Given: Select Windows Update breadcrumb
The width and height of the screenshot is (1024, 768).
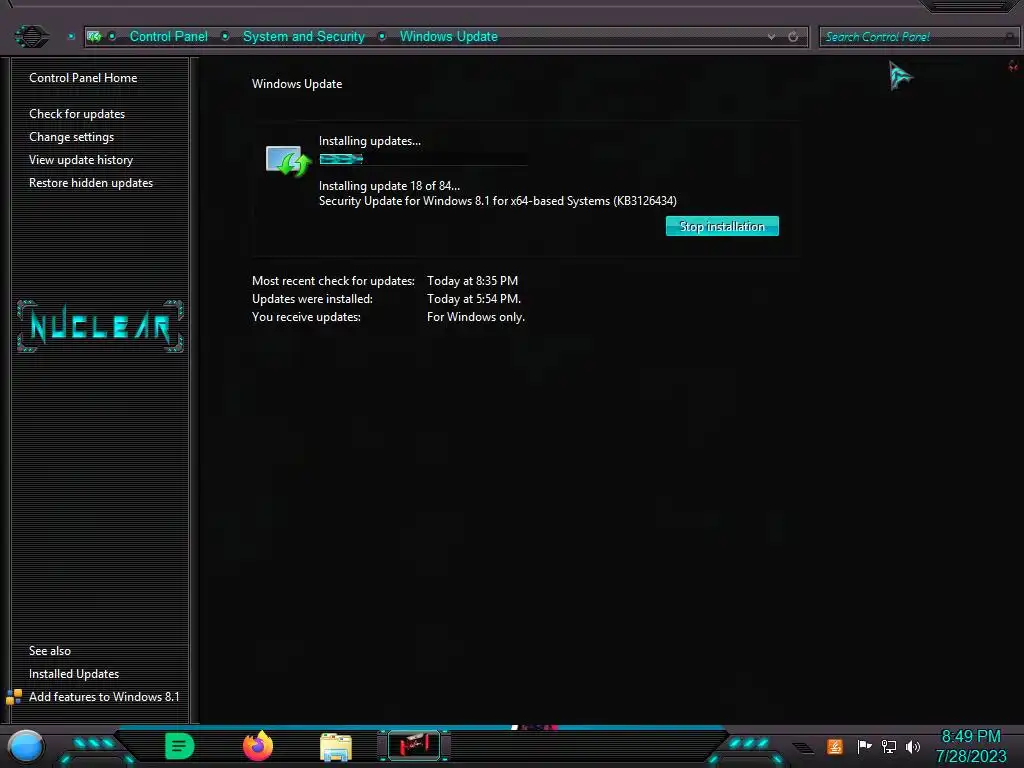Looking at the screenshot, I should tap(449, 37).
